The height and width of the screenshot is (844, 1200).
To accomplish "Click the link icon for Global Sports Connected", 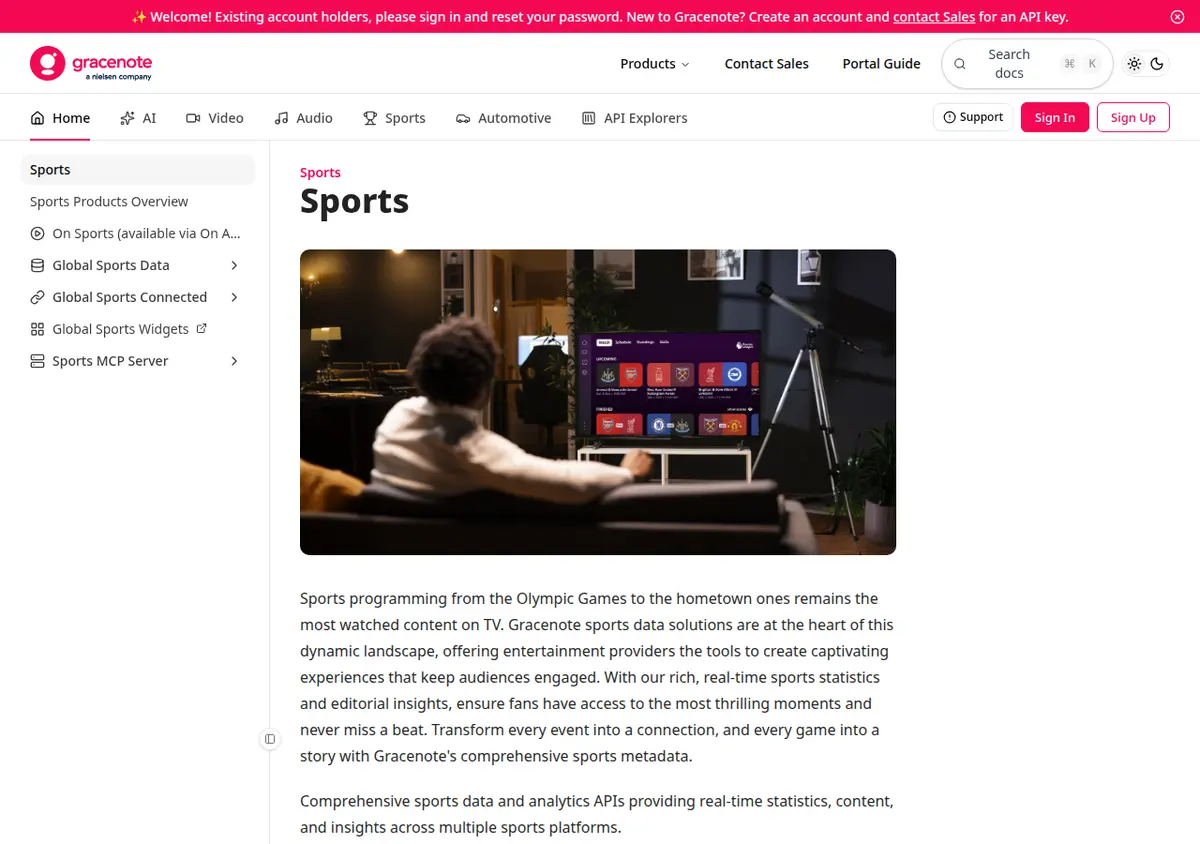I will 37,298.
